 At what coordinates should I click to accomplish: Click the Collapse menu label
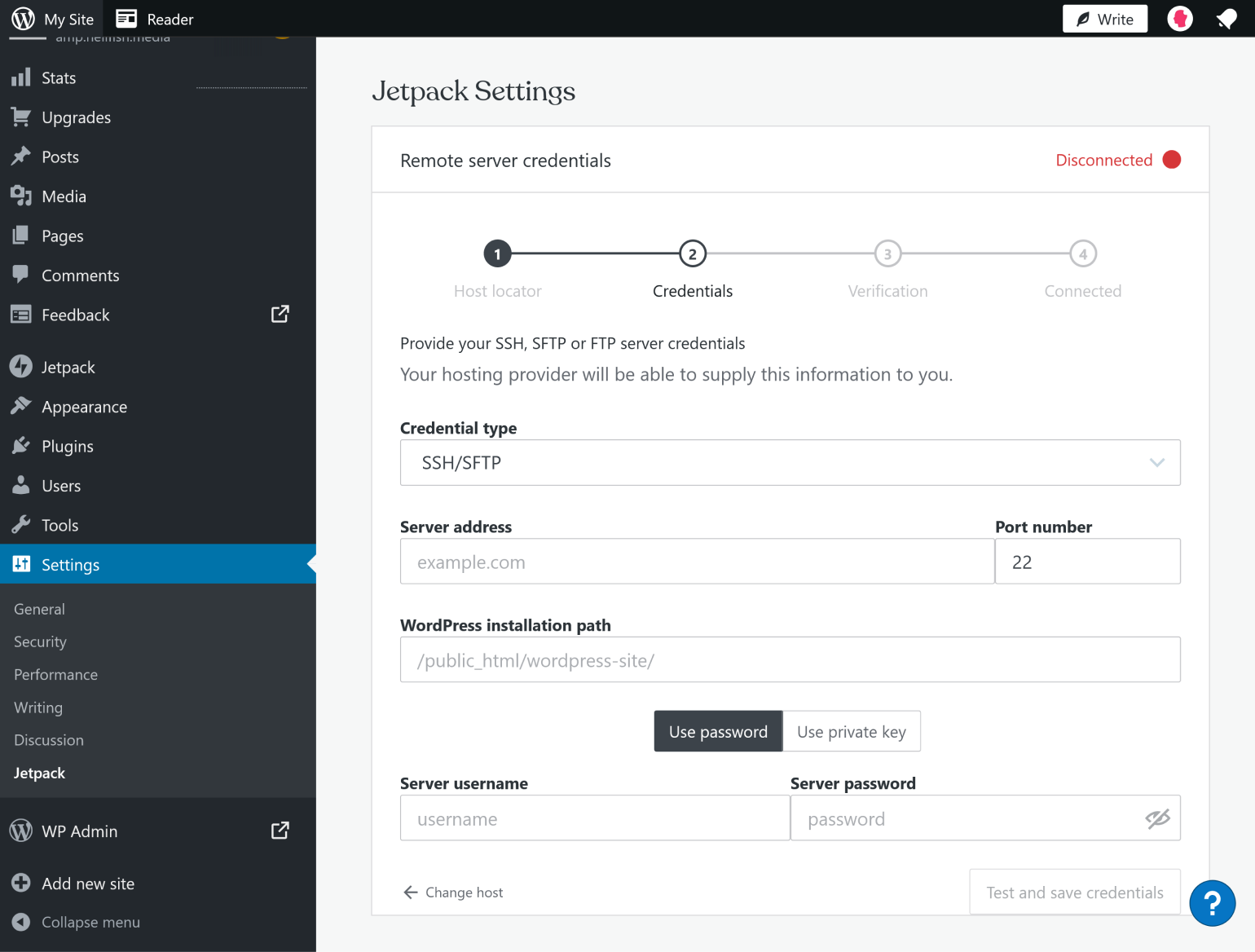point(91,922)
